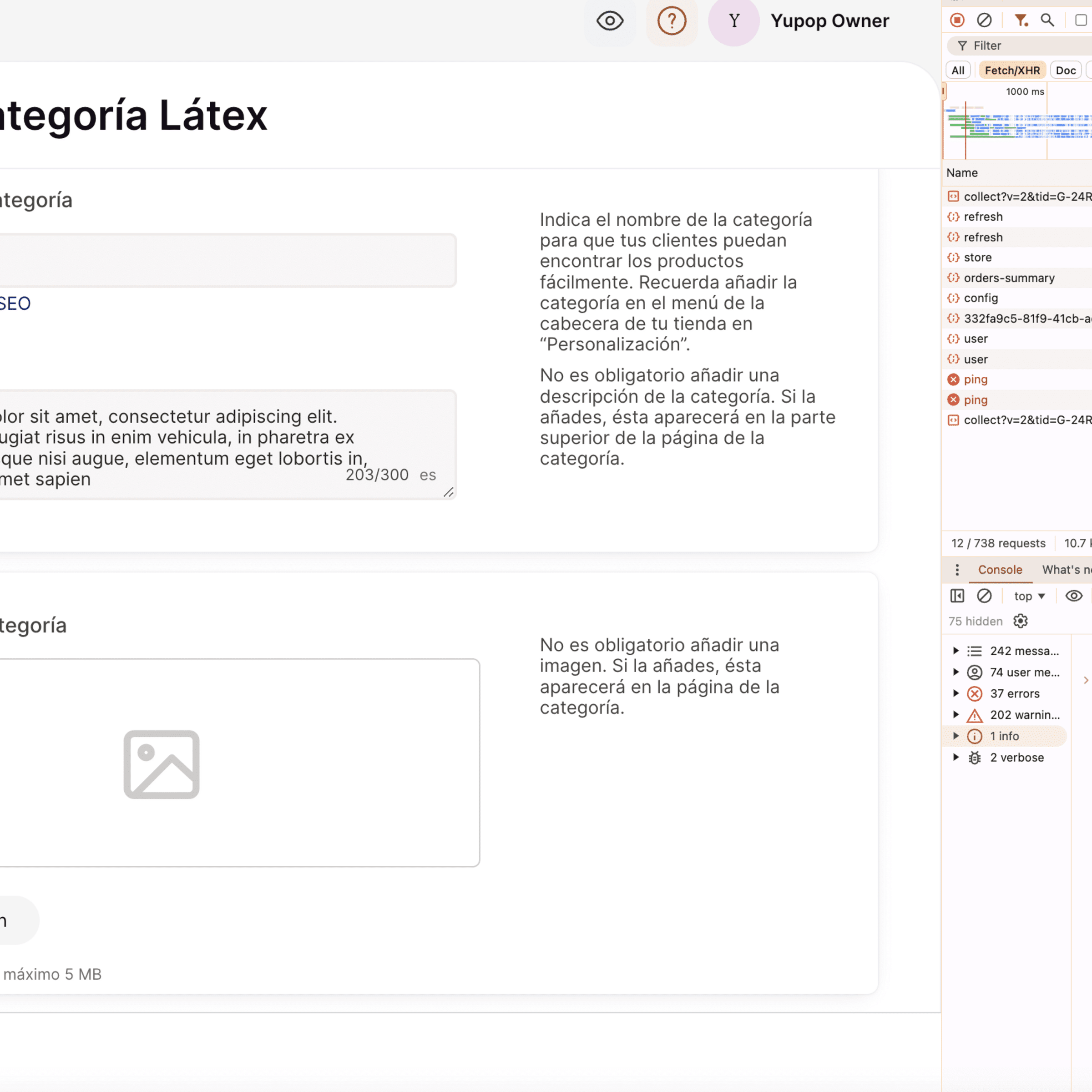The image size is (1092, 1092).
Task: Create live expression eye icon in console
Action: (x=1073, y=596)
